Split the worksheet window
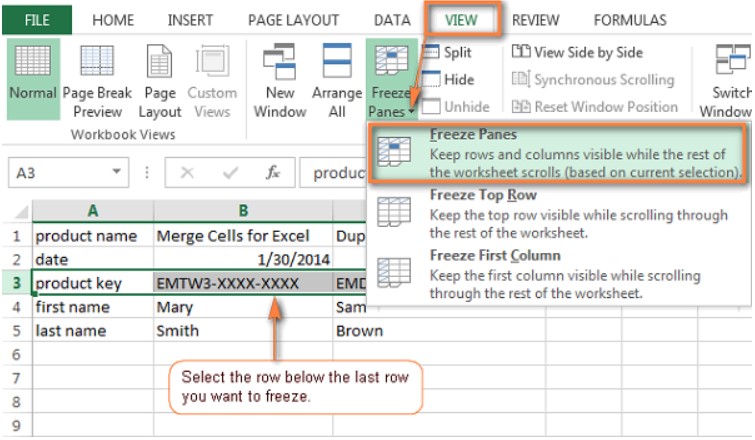The height and width of the screenshot is (440, 755). [x=447, y=52]
